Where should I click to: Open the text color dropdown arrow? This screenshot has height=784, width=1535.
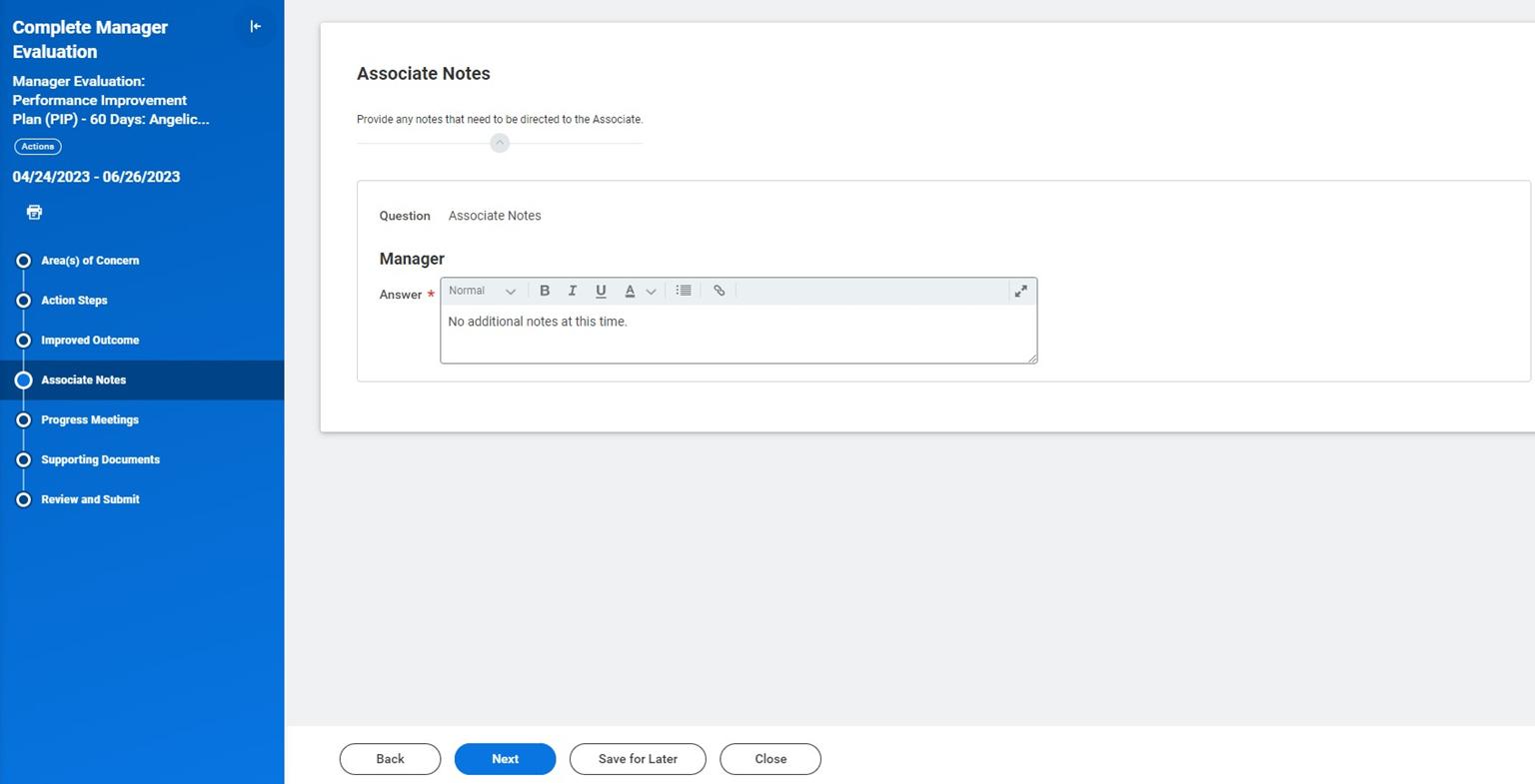[x=651, y=292]
